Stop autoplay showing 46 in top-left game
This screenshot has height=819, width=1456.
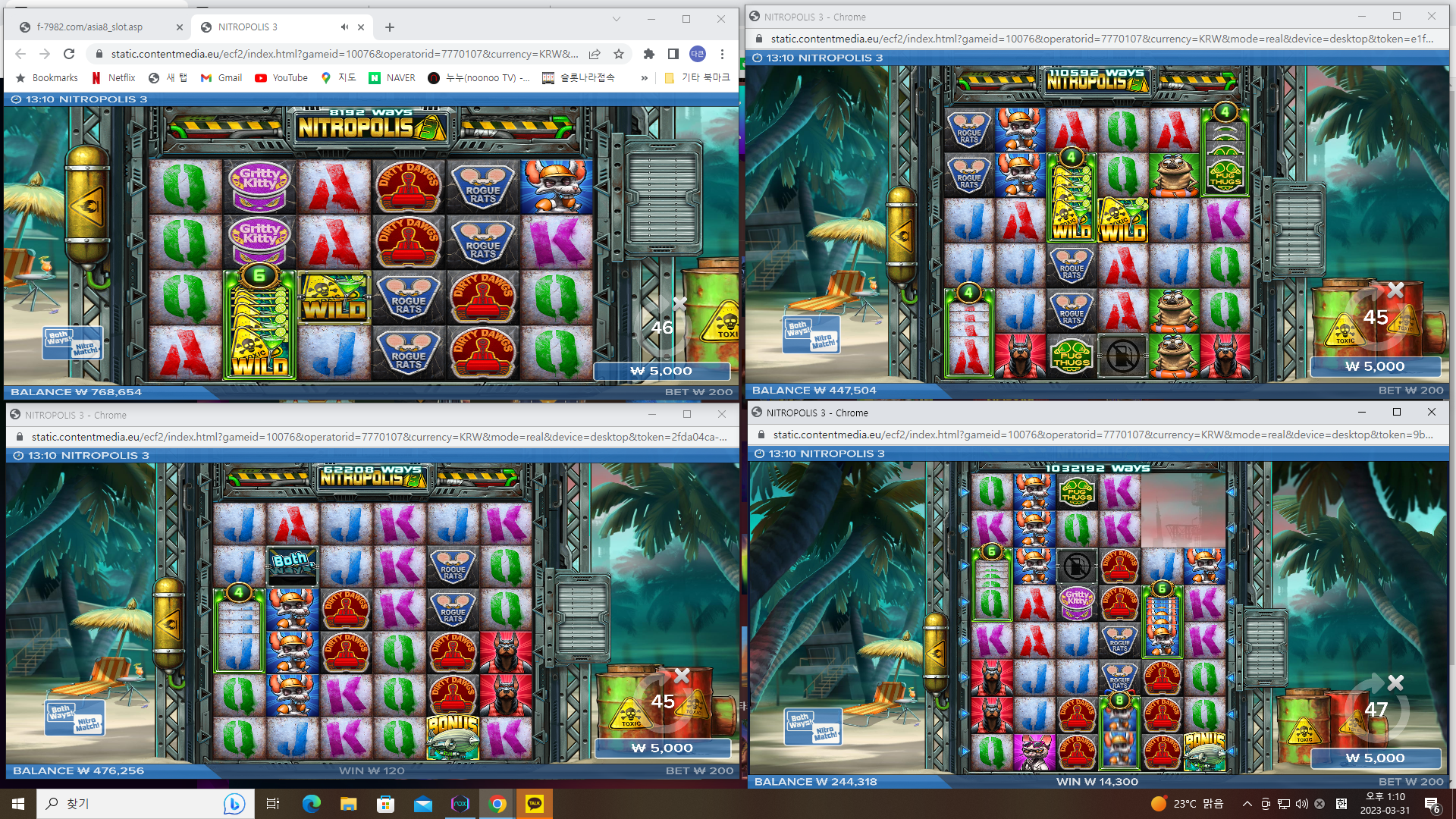coord(662,326)
